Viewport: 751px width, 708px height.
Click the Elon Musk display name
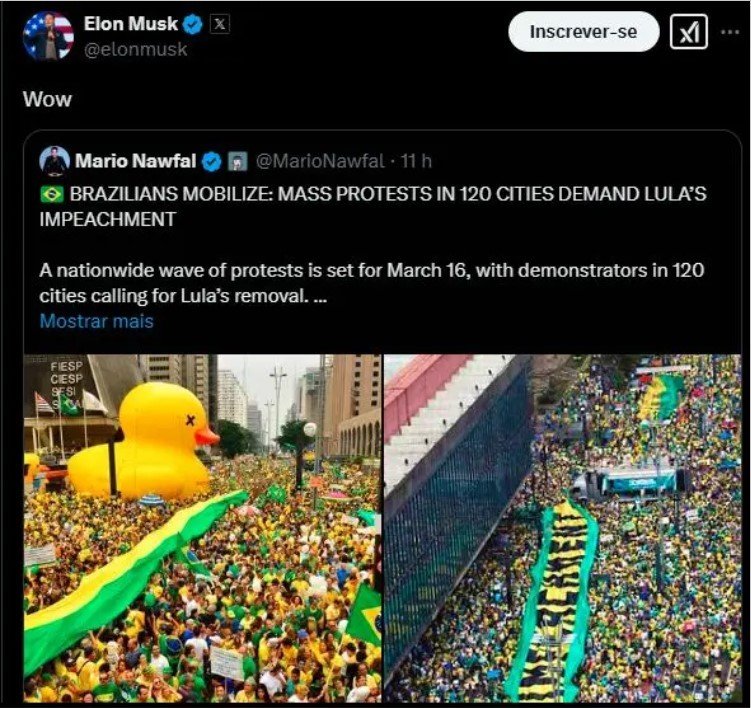(x=130, y=23)
